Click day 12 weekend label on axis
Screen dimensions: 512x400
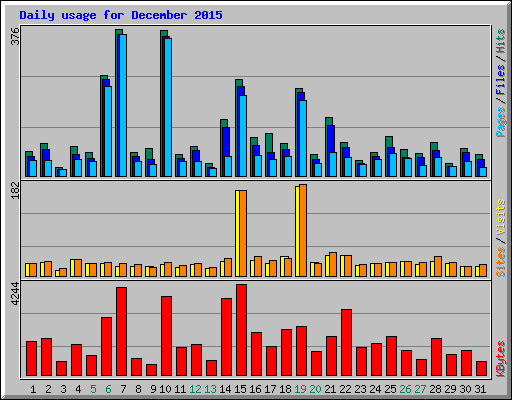pyautogui.click(x=195, y=389)
